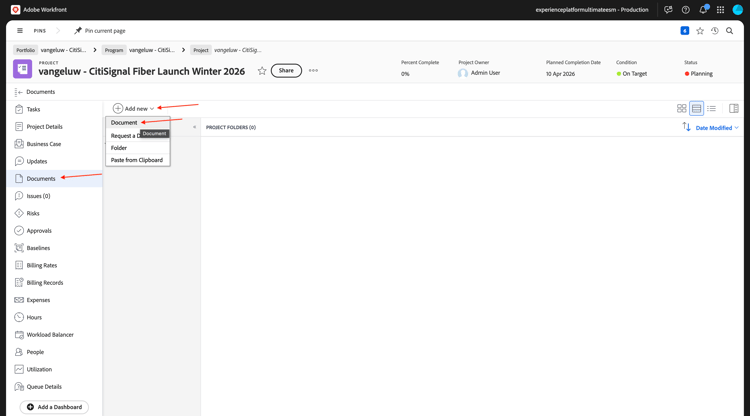Open Add new dropdown
This screenshot has height=416, width=750.
(x=133, y=109)
